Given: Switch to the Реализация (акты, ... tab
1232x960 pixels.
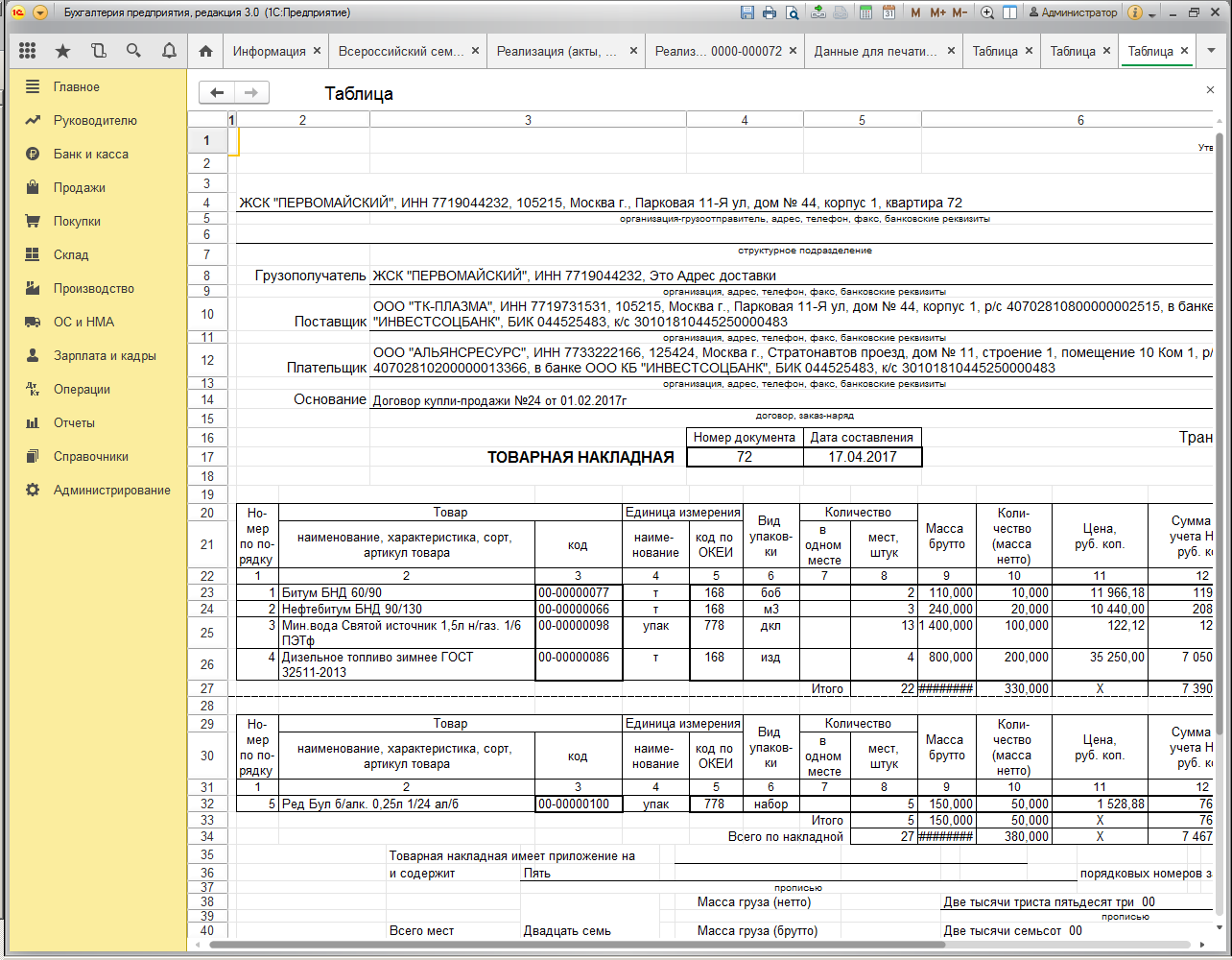Looking at the screenshot, I should click(x=557, y=51).
